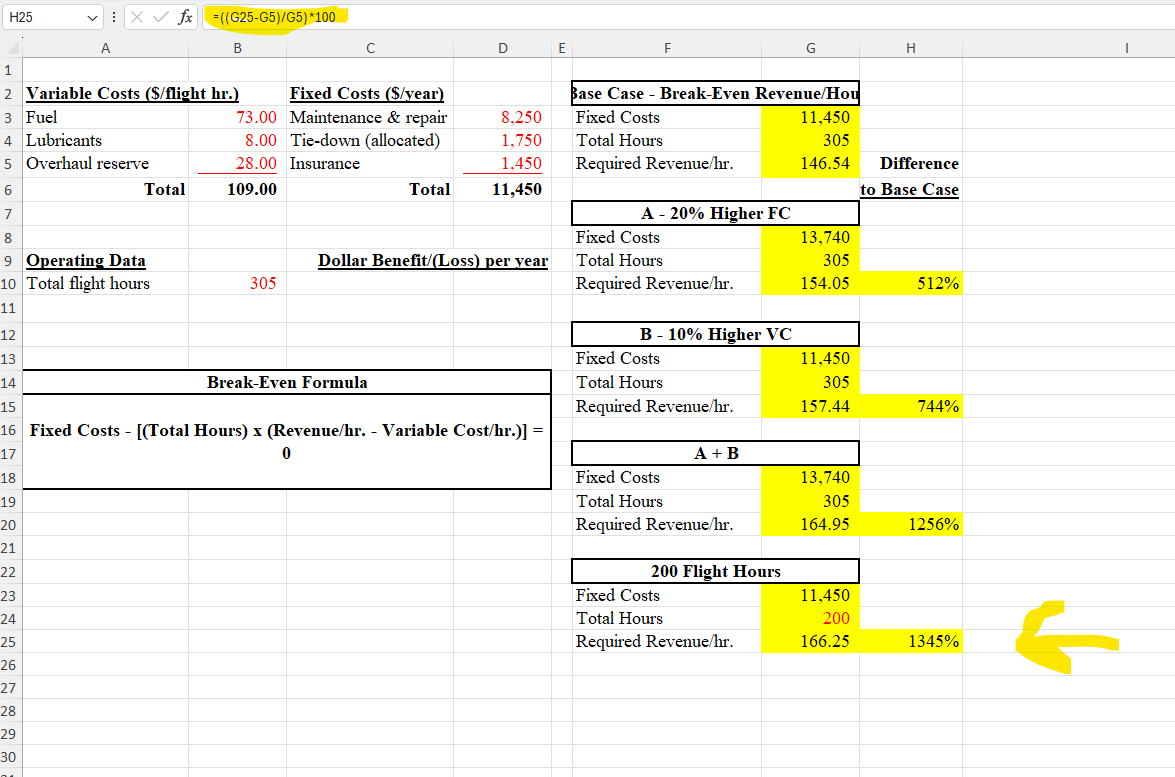This screenshot has height=777, width=1175.
Task: Select column header B
Action: pos(237,47)
